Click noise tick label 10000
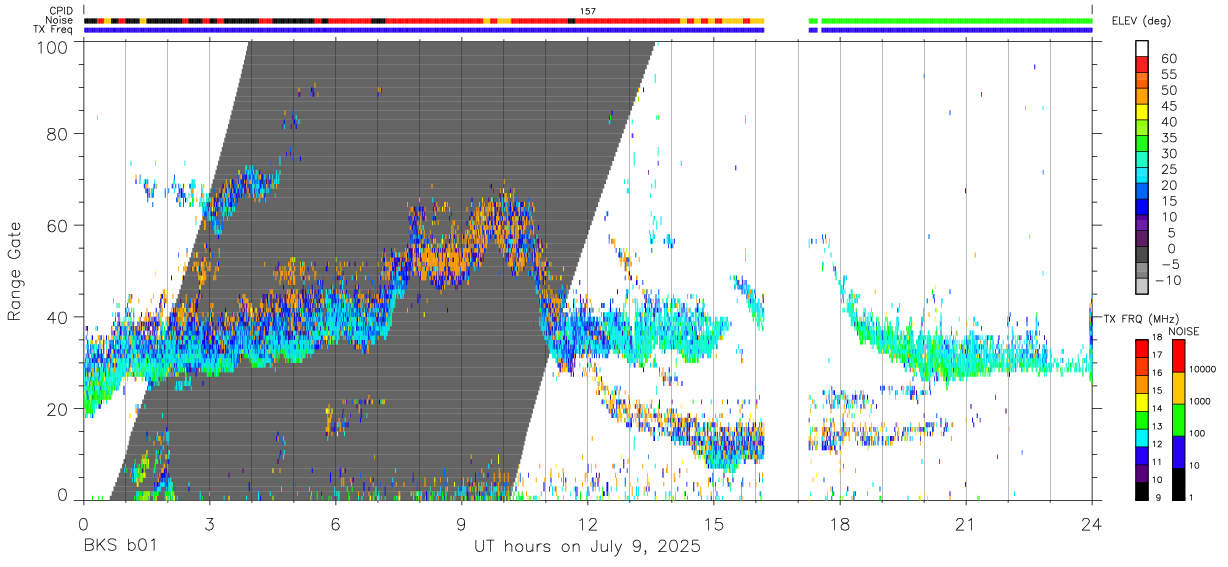 (x=1203, y=369)
